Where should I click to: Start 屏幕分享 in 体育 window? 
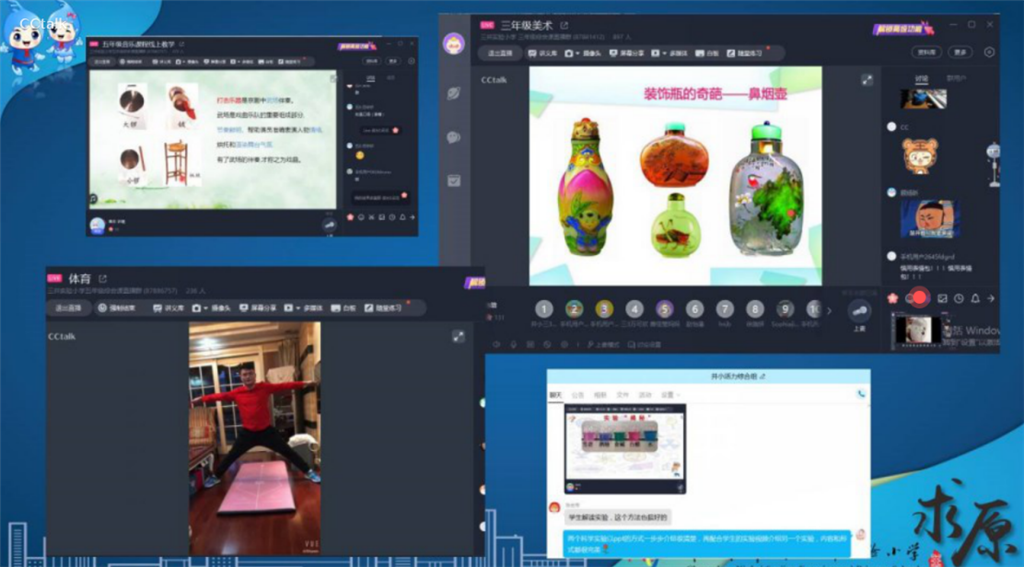tap(256, 308)
